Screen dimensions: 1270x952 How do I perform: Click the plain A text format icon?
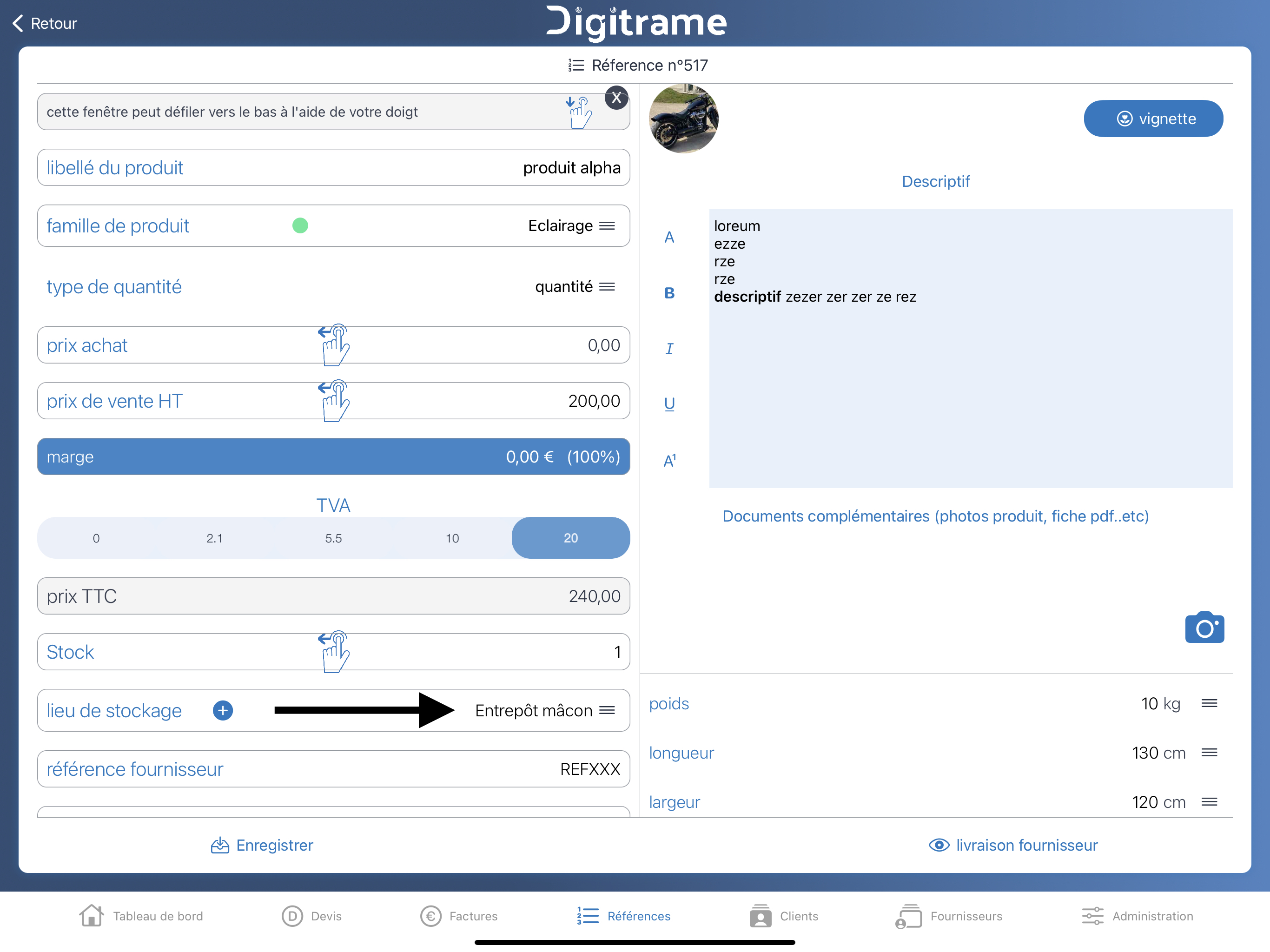click(669, 237)
